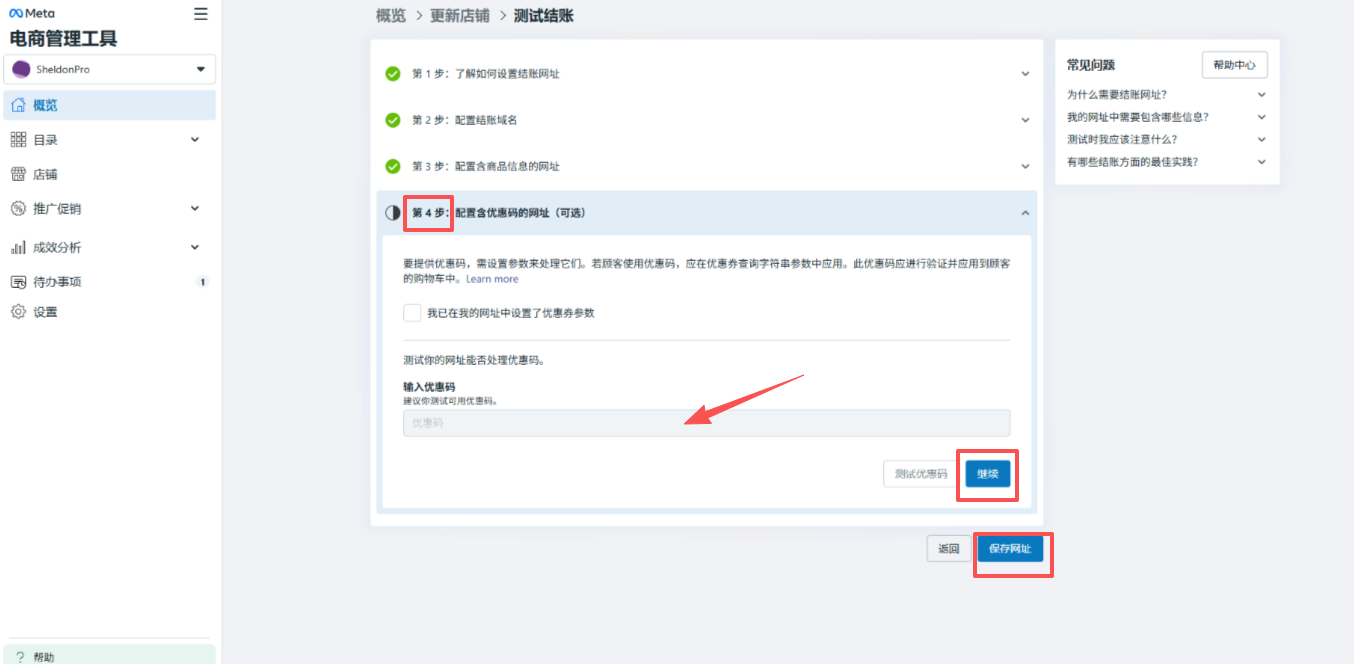This screenshot has width=1354, height=664.
Task: Open the Learn more link
Action: point(492,279)
